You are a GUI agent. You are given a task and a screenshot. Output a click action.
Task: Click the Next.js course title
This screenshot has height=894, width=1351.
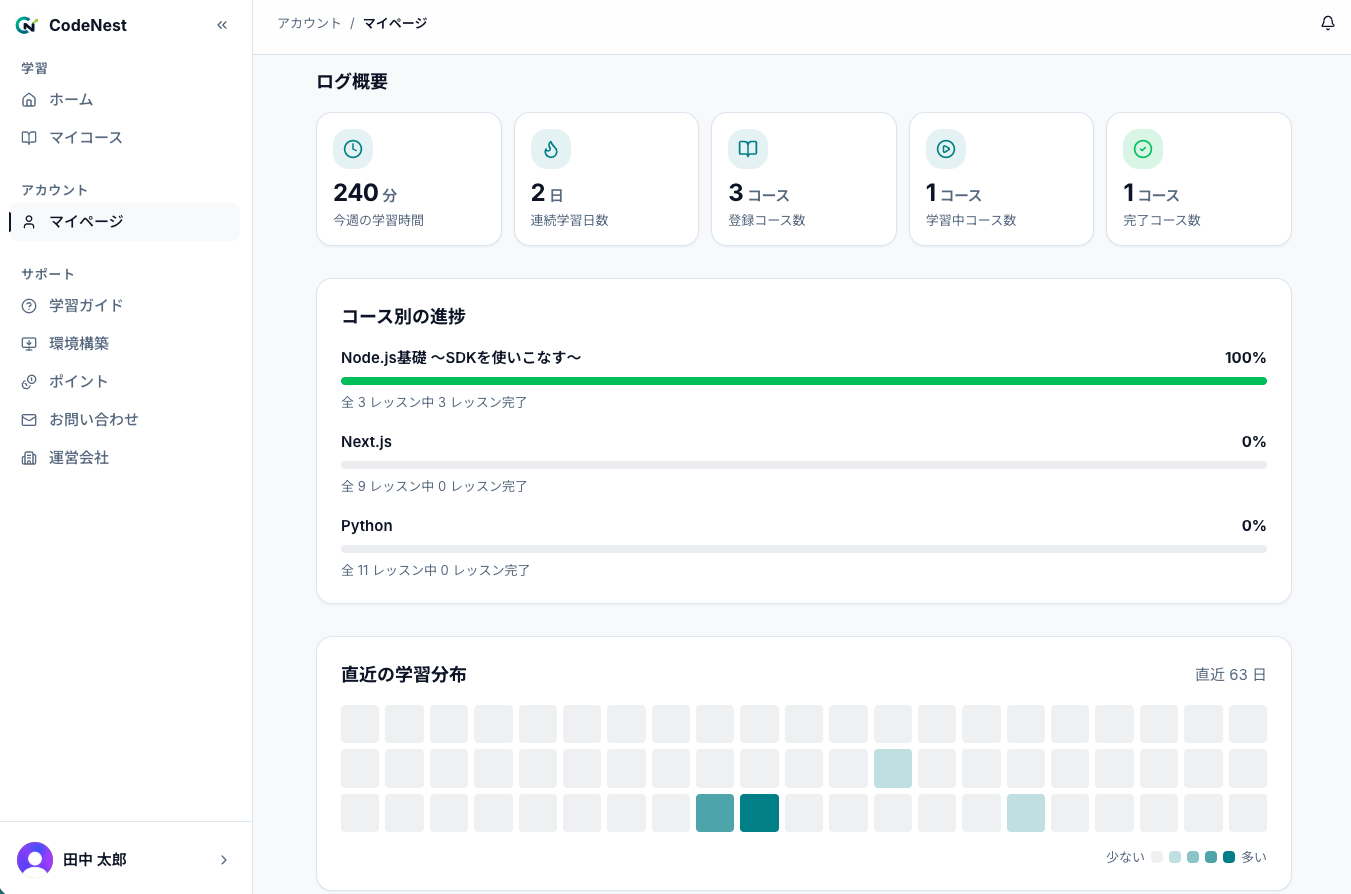coord(366,442)
